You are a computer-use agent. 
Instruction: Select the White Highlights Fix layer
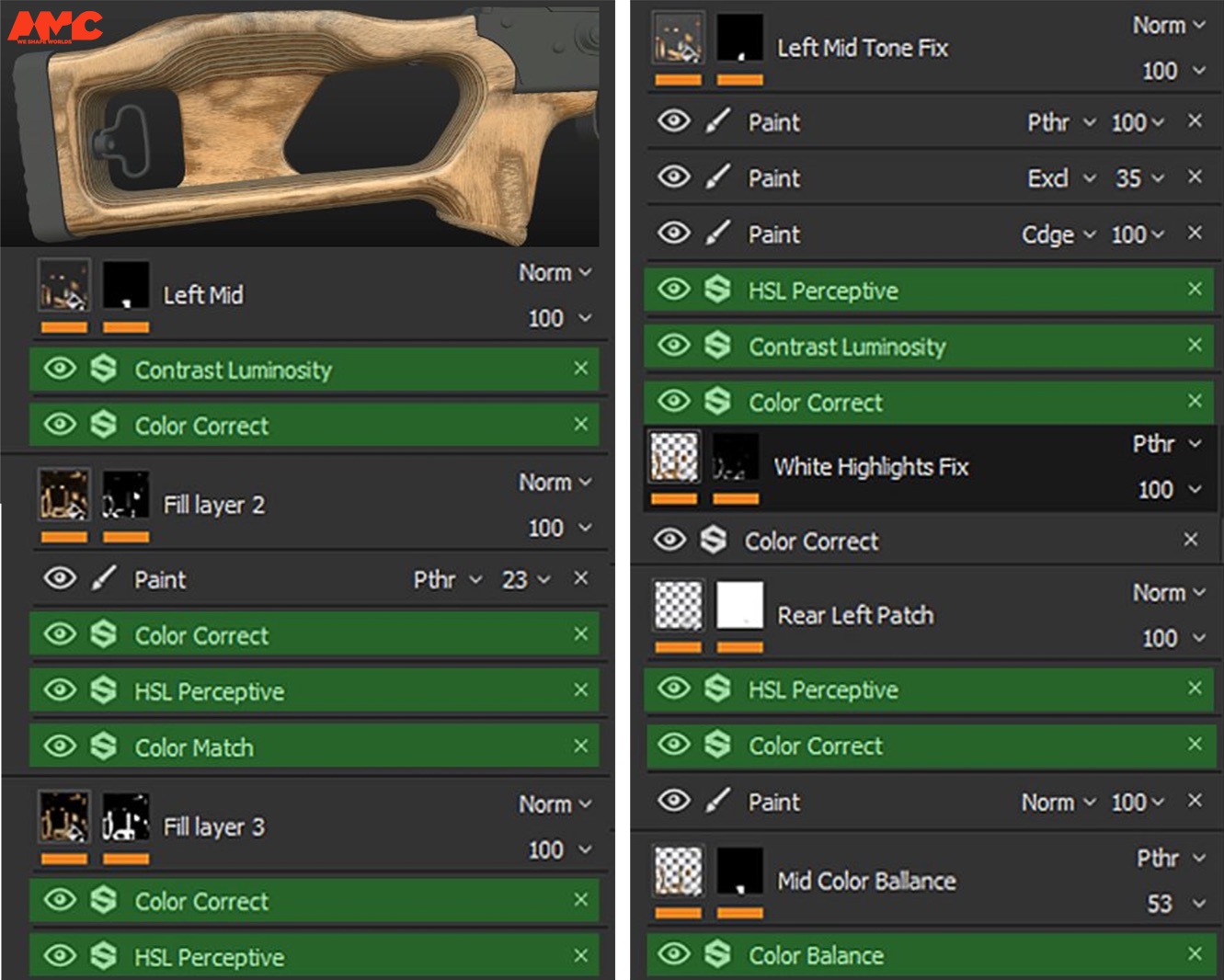870,467
